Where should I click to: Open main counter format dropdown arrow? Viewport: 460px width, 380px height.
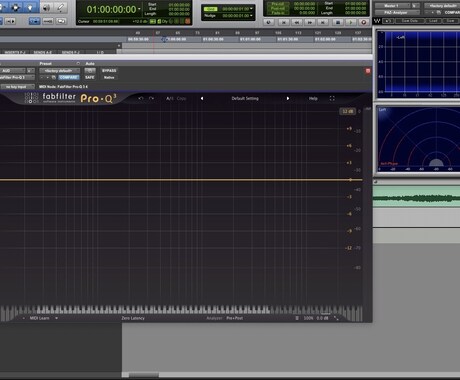pyautogui.click(x=139, y=9)
